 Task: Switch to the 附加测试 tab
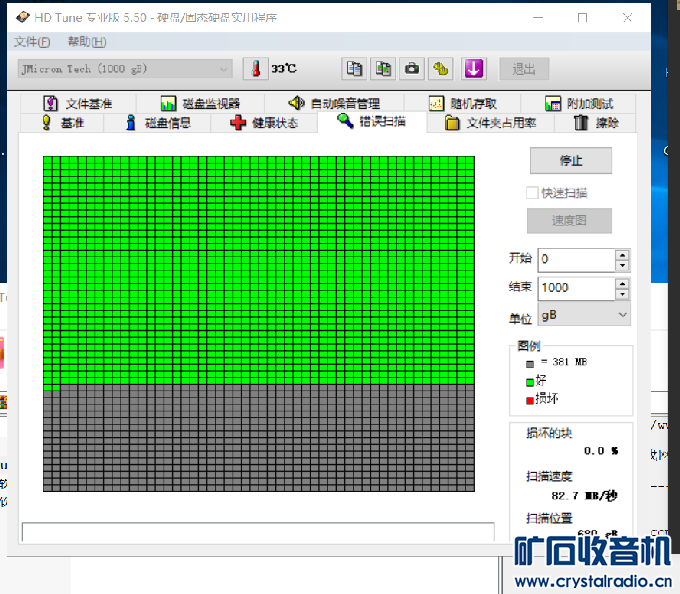tap(579, 104)
